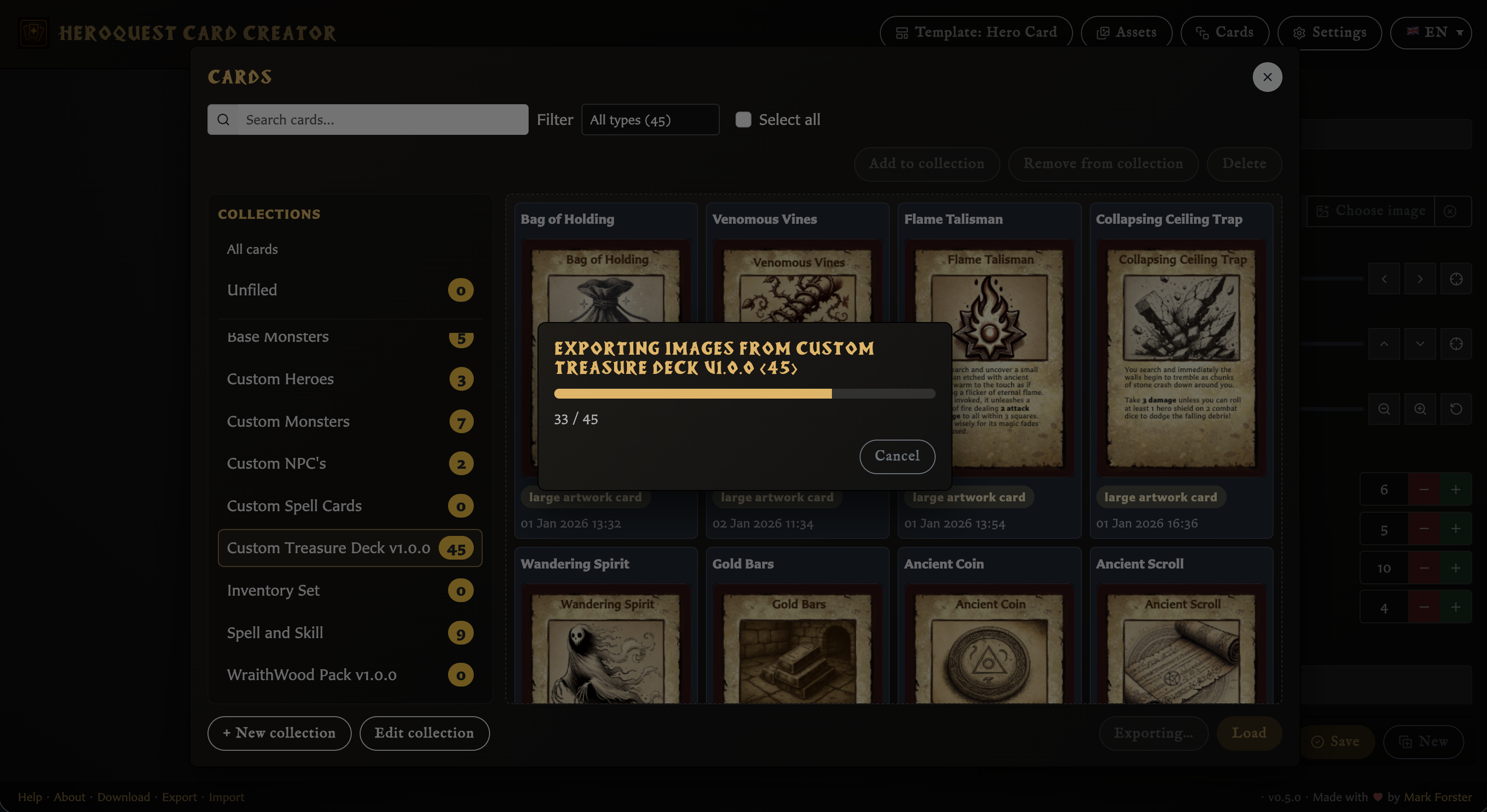Click zoom in magnifier icon
The image size is (1487, 812).
(x=1419, y=409)
